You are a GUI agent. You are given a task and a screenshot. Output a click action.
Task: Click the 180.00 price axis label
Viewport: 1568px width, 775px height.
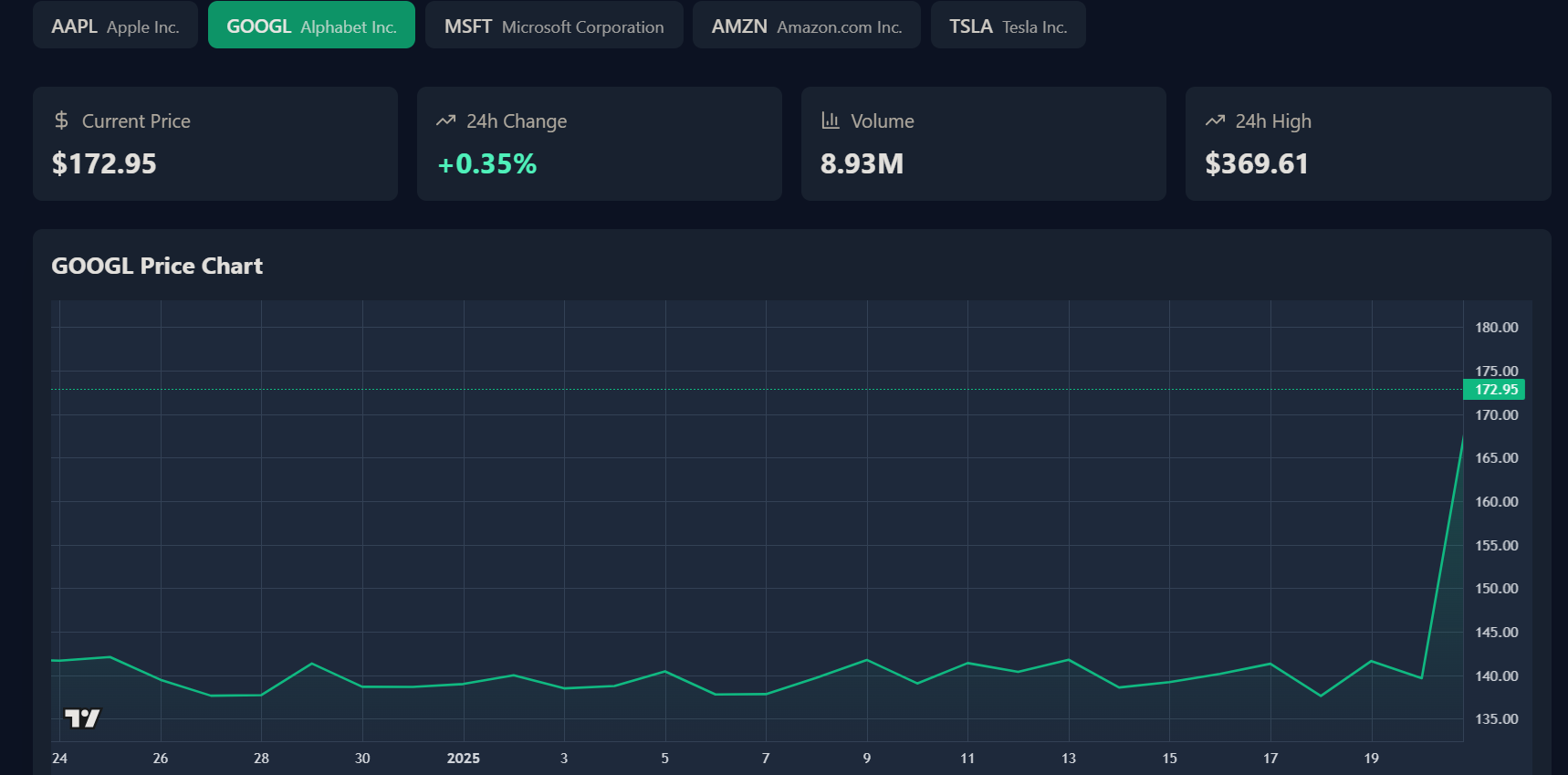[1497, 327]
